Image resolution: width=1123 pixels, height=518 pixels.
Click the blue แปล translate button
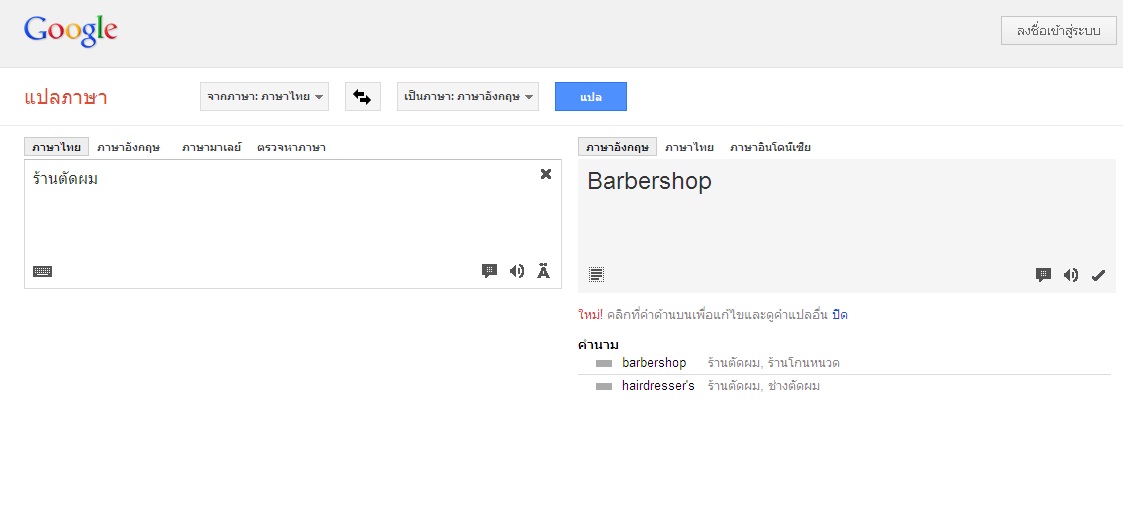pyautogui.click(x=591, y=97)
